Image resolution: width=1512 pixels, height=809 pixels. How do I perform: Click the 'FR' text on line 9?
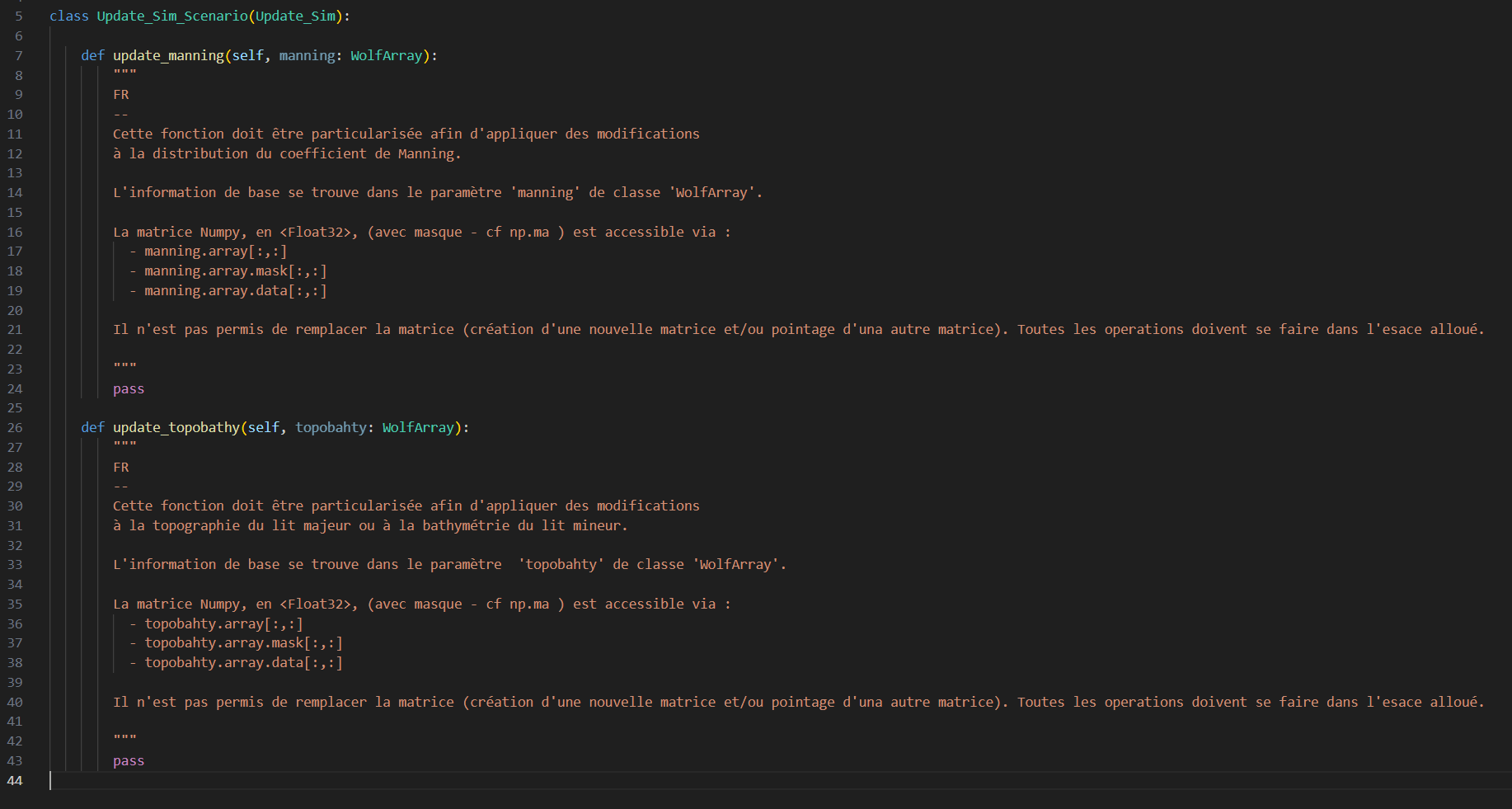point(121,95)
